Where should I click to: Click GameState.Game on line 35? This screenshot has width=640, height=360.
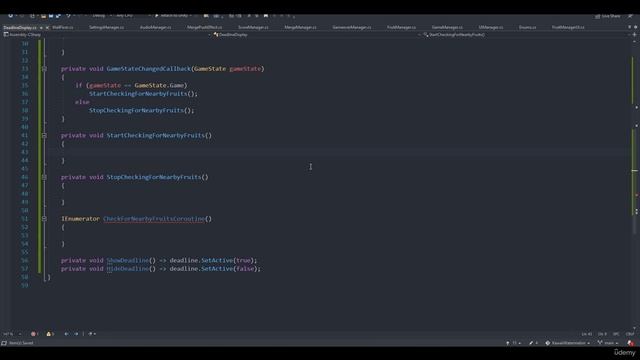(x=159, y=85)
